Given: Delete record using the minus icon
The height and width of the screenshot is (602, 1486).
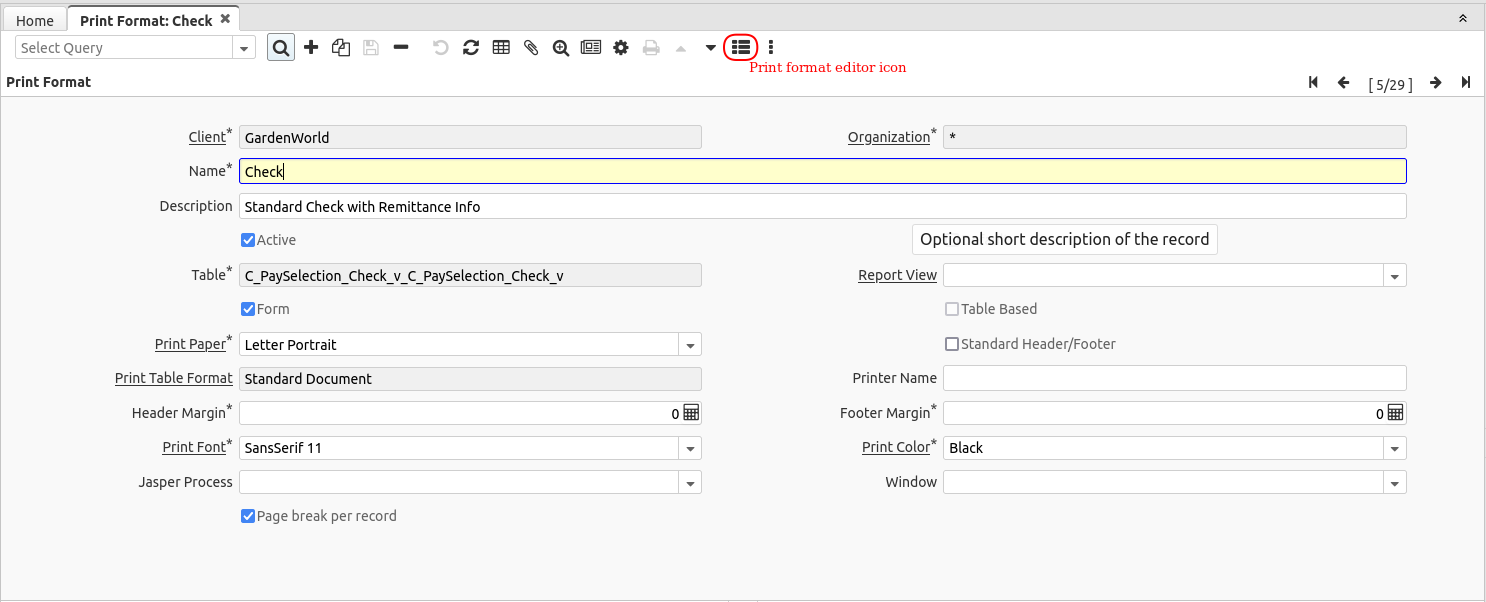Looking at the screenshot, I should 401,47.
